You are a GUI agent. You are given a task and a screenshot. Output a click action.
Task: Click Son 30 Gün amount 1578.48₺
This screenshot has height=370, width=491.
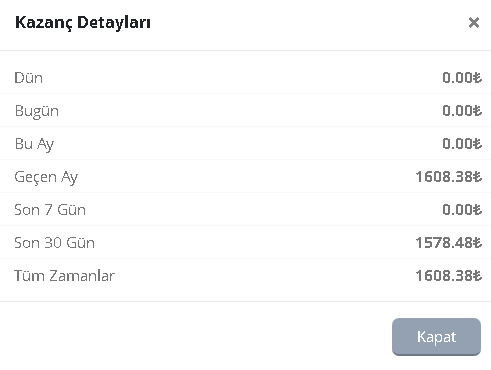[x=449, y=243]
